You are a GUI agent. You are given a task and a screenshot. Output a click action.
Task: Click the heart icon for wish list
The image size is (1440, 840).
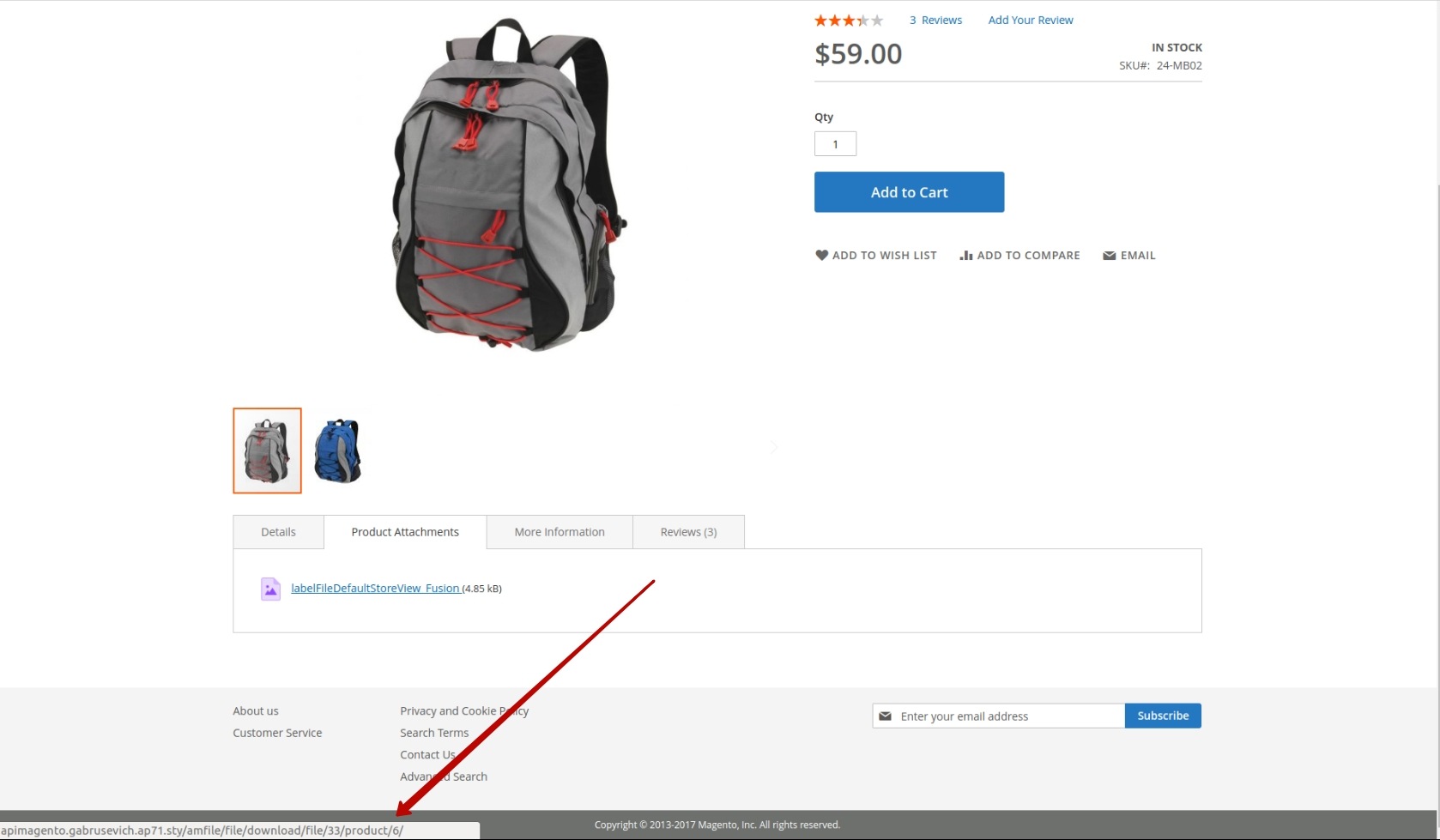pyautogui.click(x=821, y=255)
